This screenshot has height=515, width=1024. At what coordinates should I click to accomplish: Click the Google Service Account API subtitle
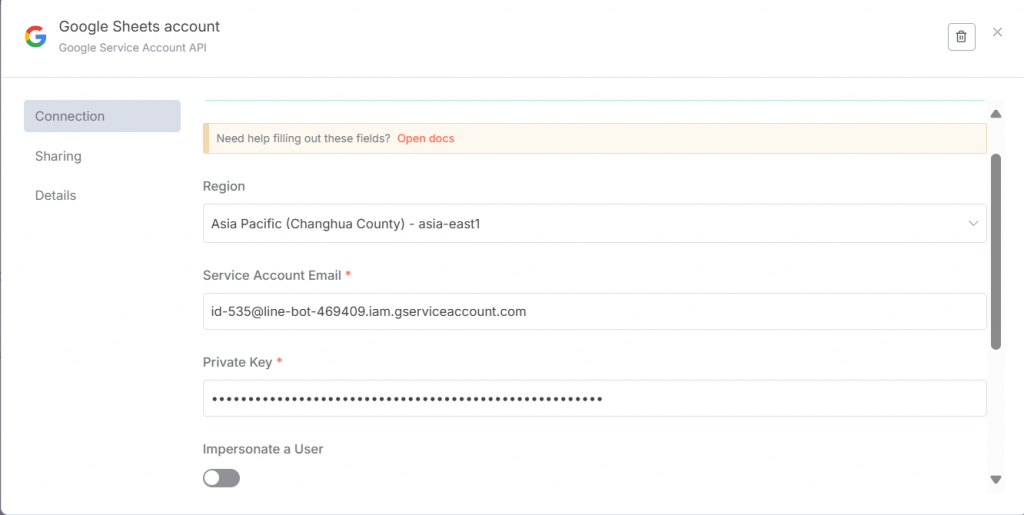pos(133,48)
